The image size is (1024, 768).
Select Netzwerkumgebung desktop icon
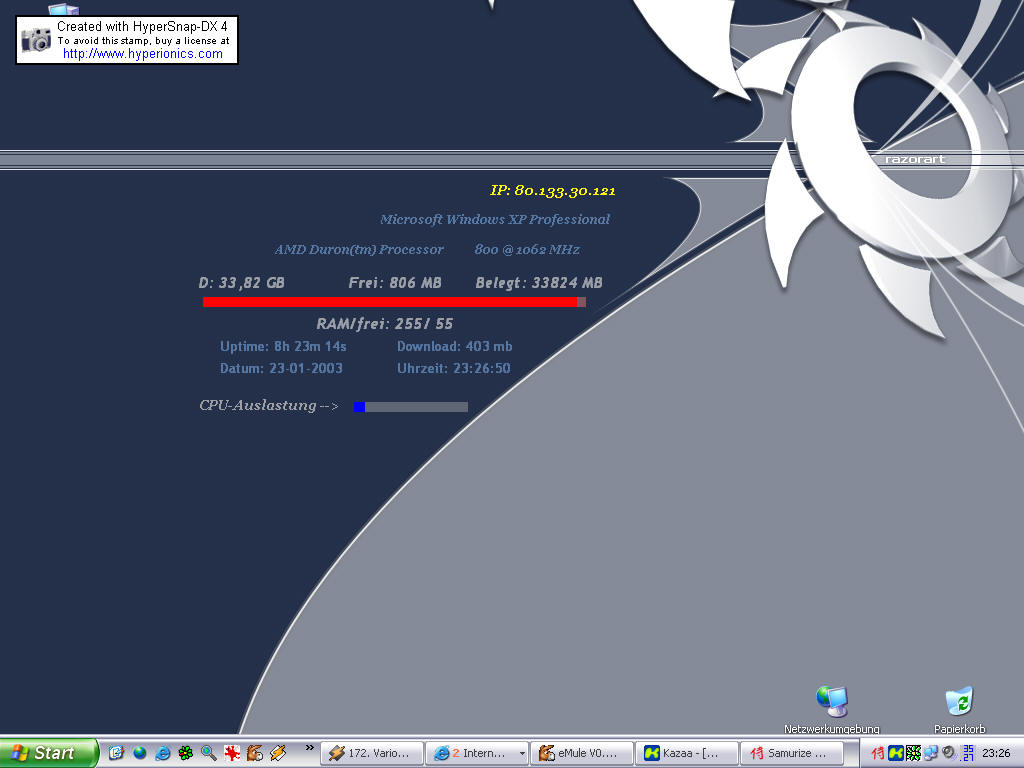(832, 710)
